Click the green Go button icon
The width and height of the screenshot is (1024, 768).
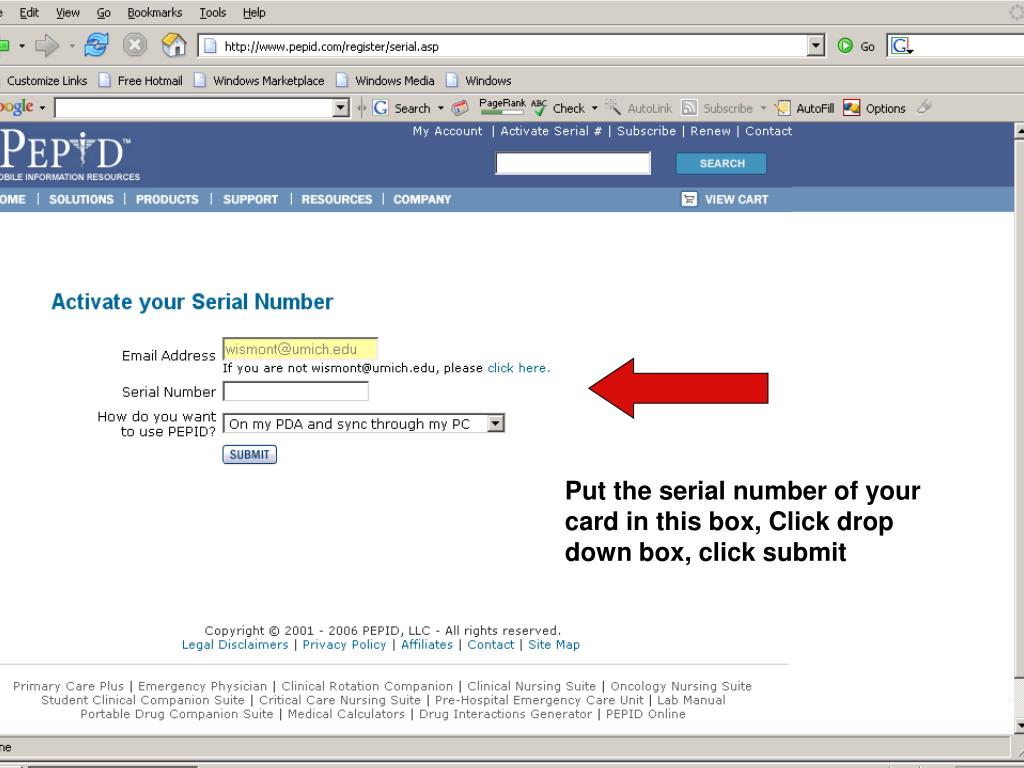tap(845, 46)
